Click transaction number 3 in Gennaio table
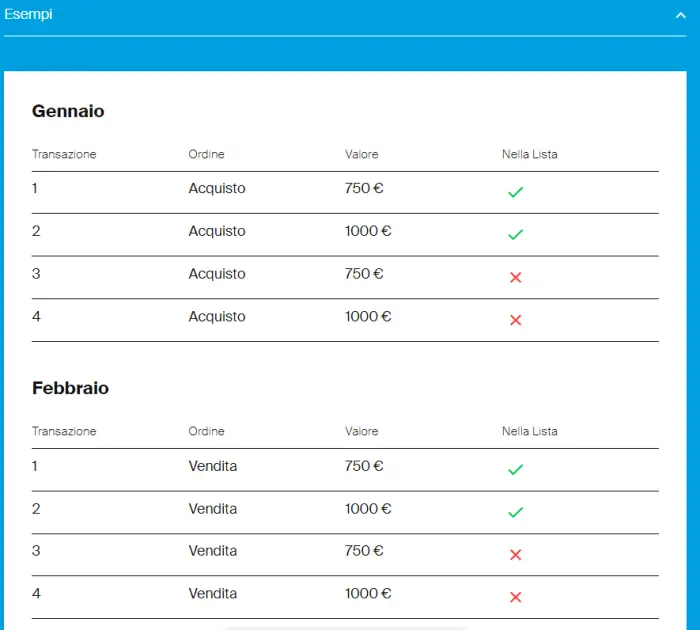Viewport: 700px width, 630px height. tap(36, 273)
